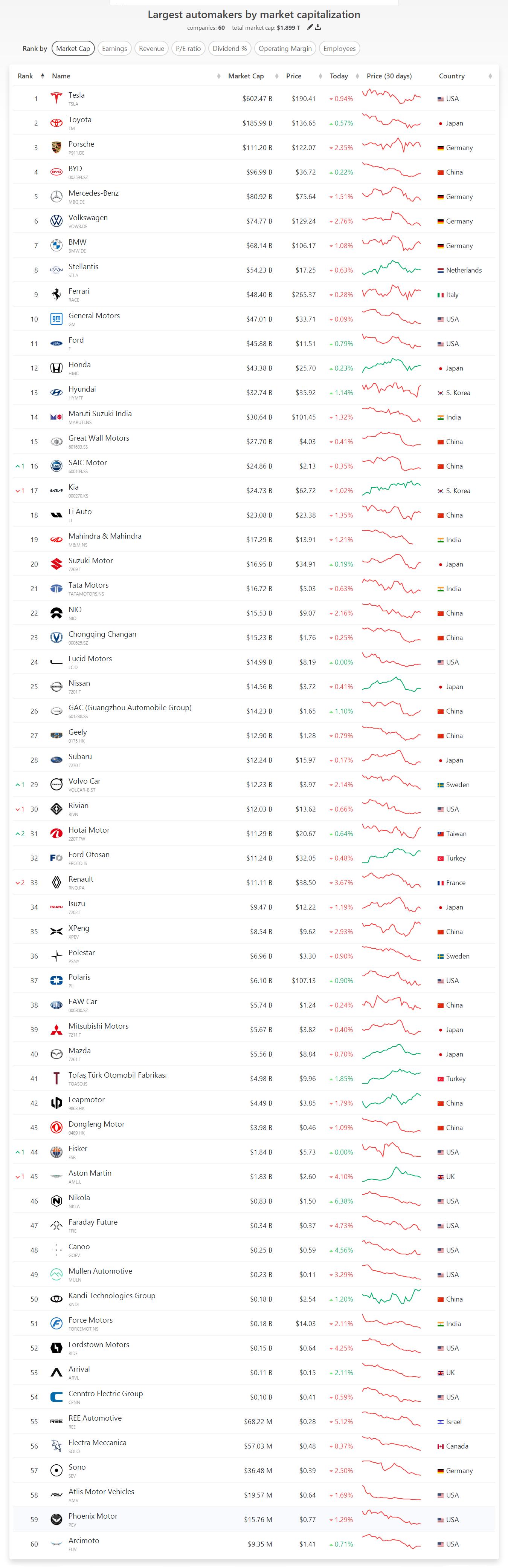Screen dimensions: 508x1568
Task: Rank companies by Dividend %
Action: [229, 49]
